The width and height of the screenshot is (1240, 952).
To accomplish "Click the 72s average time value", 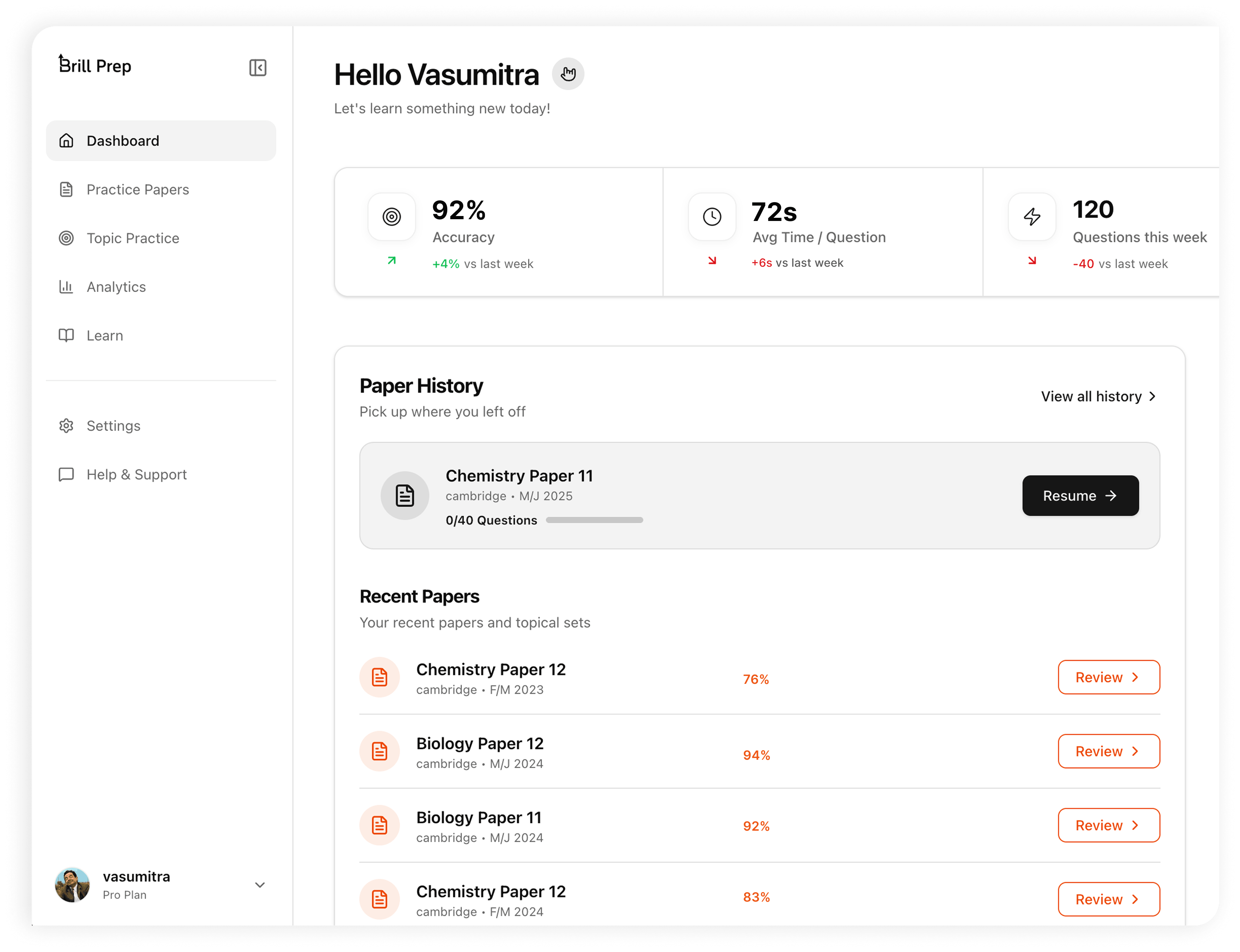I will click(774, 211).
